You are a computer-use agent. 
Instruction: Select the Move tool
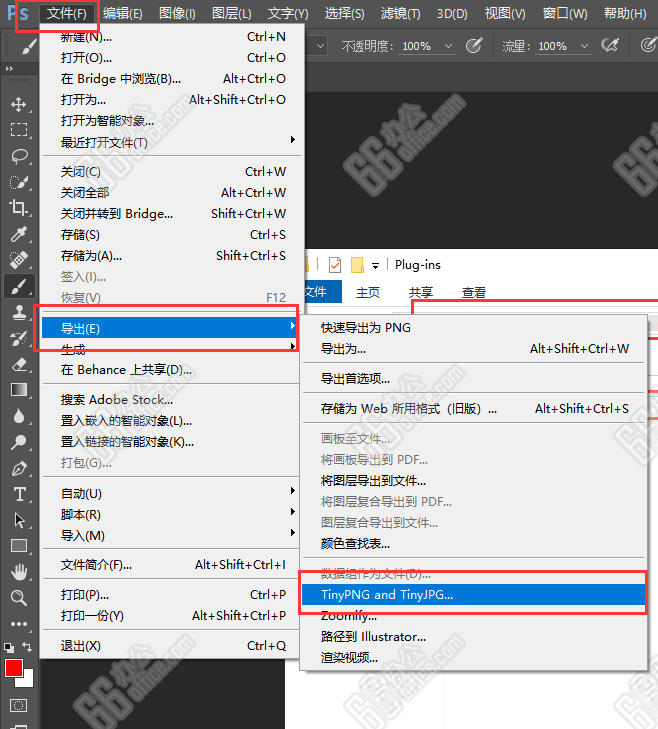[19, 104]
